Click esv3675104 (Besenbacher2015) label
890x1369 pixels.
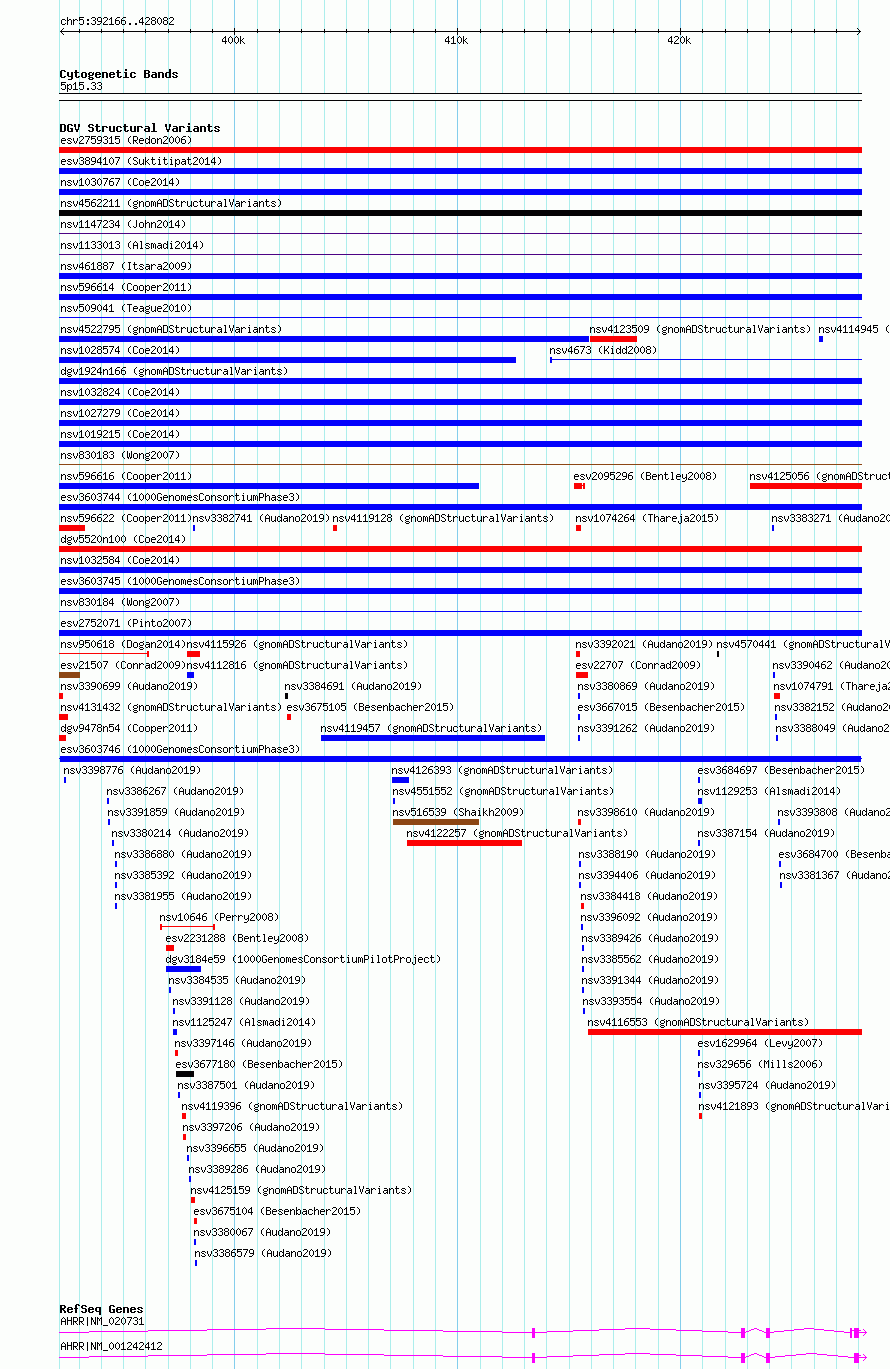tap(277, 1211)
